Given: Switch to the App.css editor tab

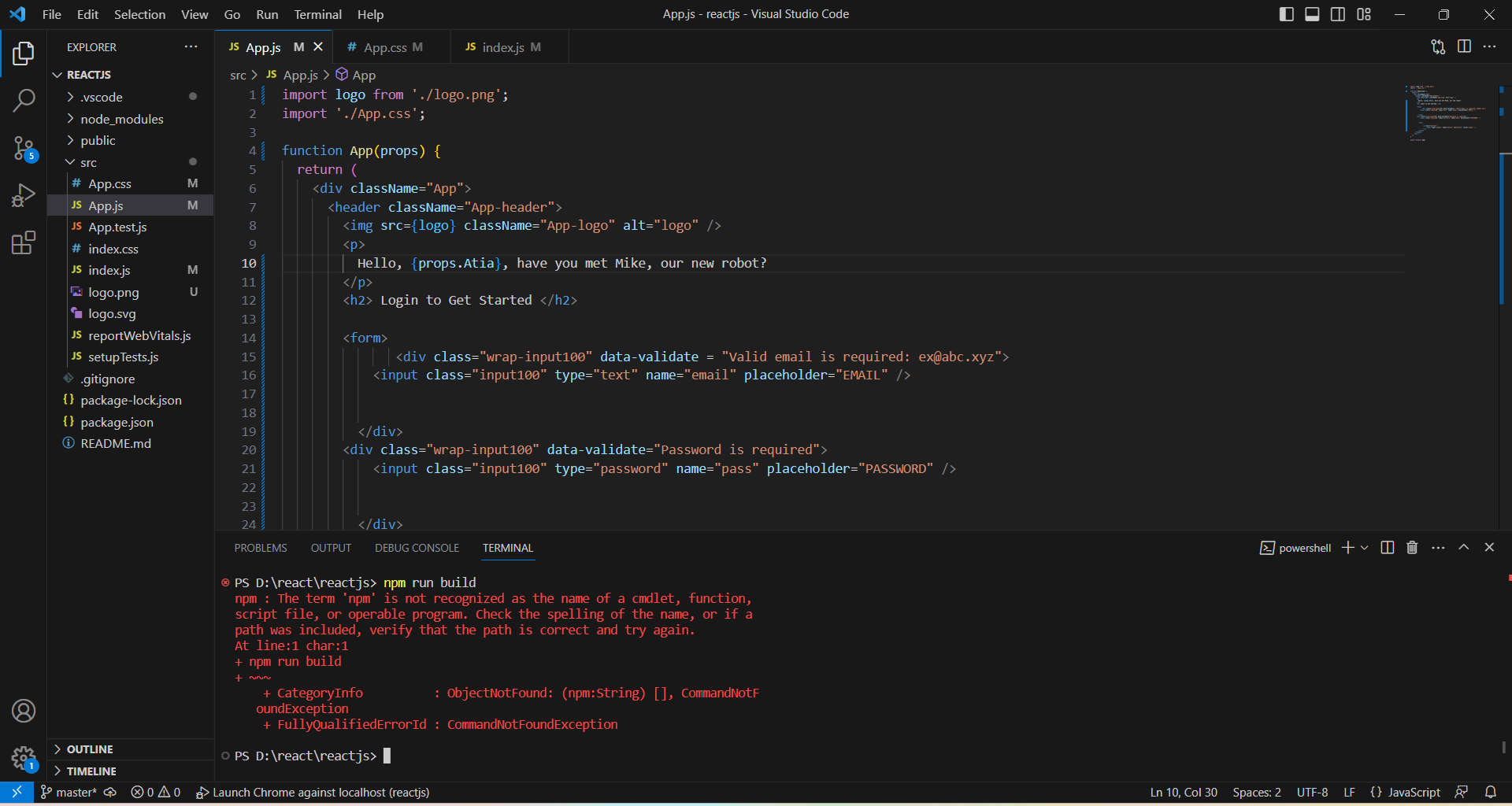Looking at the screenshot, I should pos(385,47).
